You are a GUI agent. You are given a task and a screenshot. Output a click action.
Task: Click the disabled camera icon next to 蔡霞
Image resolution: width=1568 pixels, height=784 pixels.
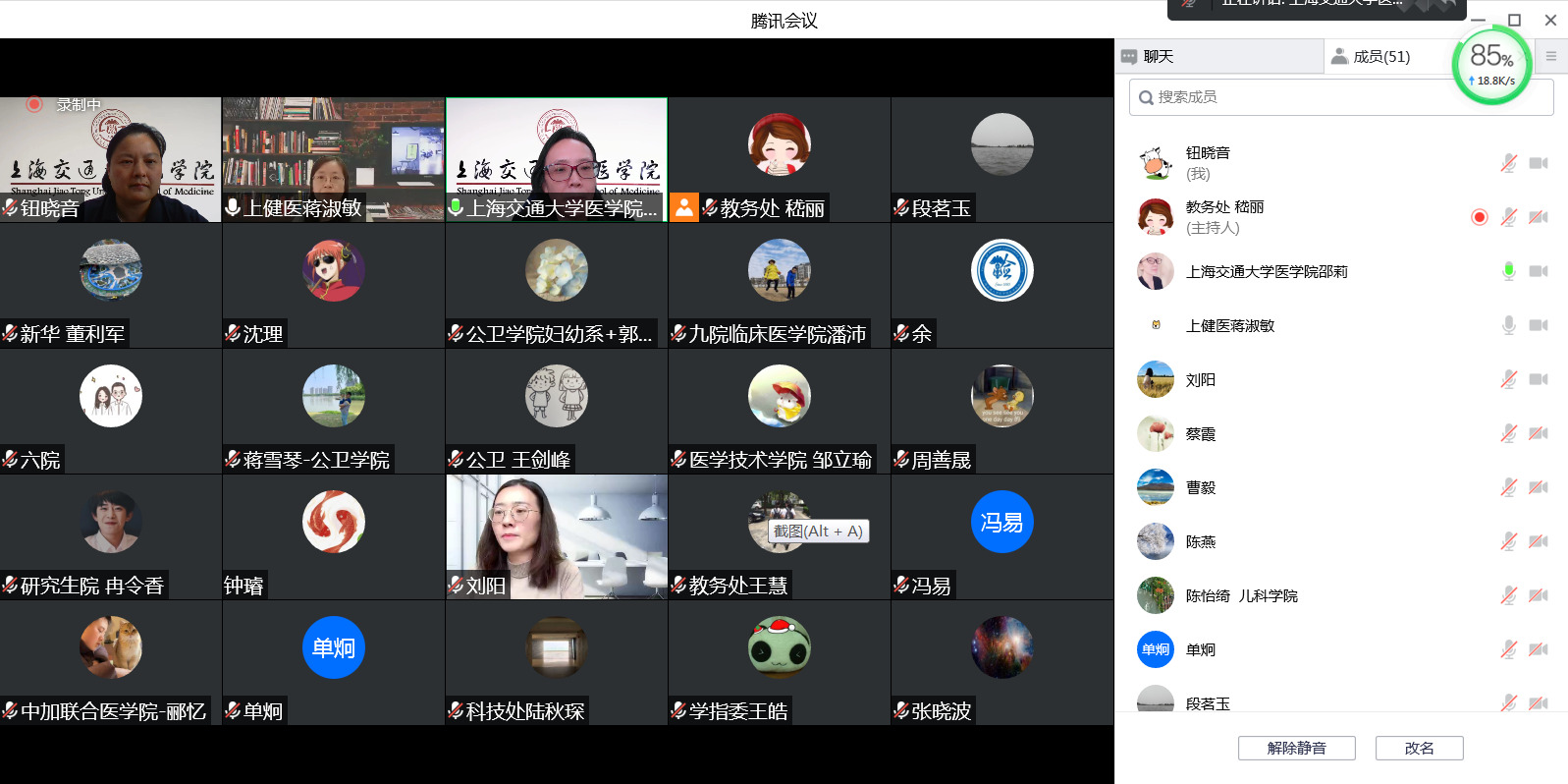(x=1539, y=433)
